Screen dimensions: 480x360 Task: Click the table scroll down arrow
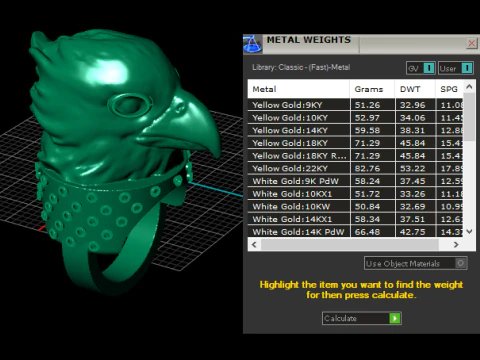click(469, 231)
